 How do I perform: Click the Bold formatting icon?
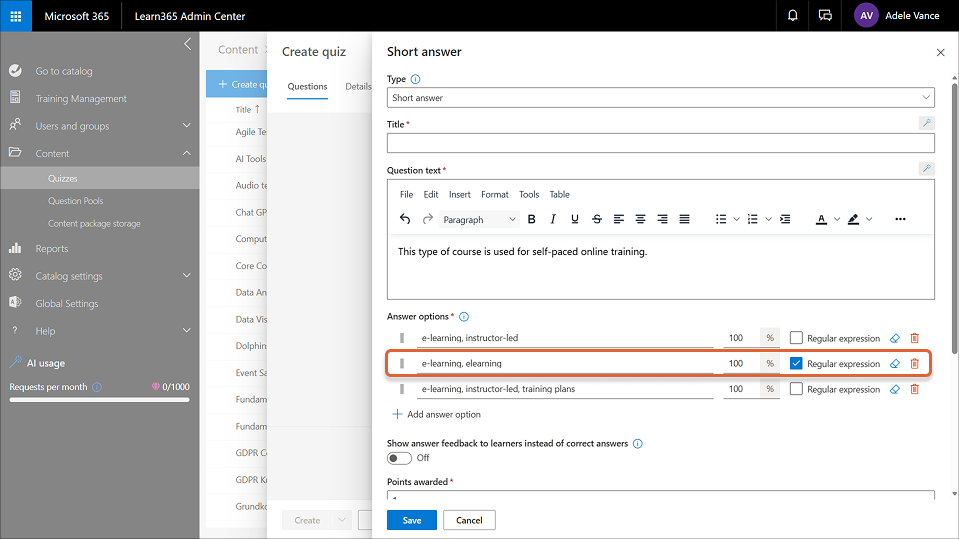click(x=531, y=219)
